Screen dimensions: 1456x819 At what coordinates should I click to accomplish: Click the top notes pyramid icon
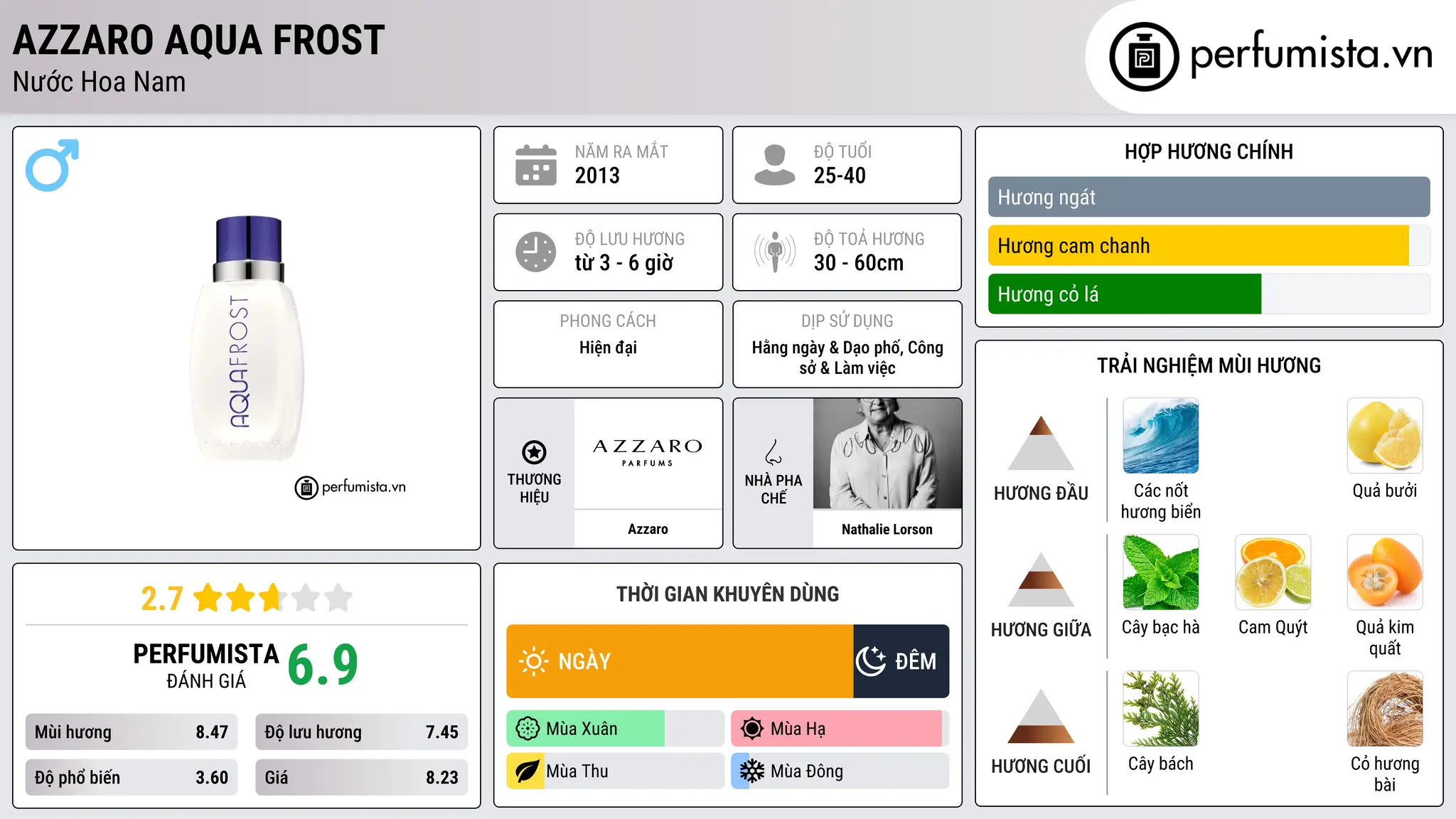click(1041, 443)
